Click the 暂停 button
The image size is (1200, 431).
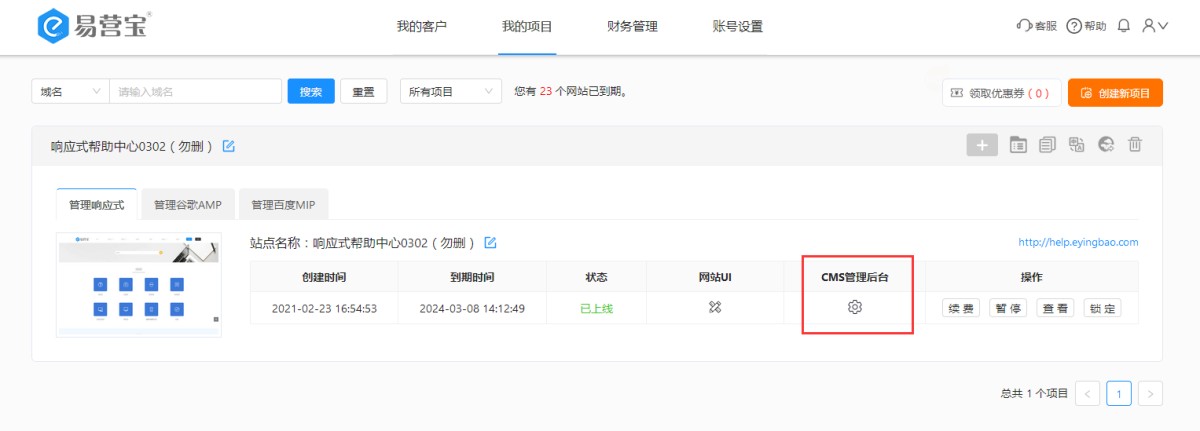click(1008, 308)
